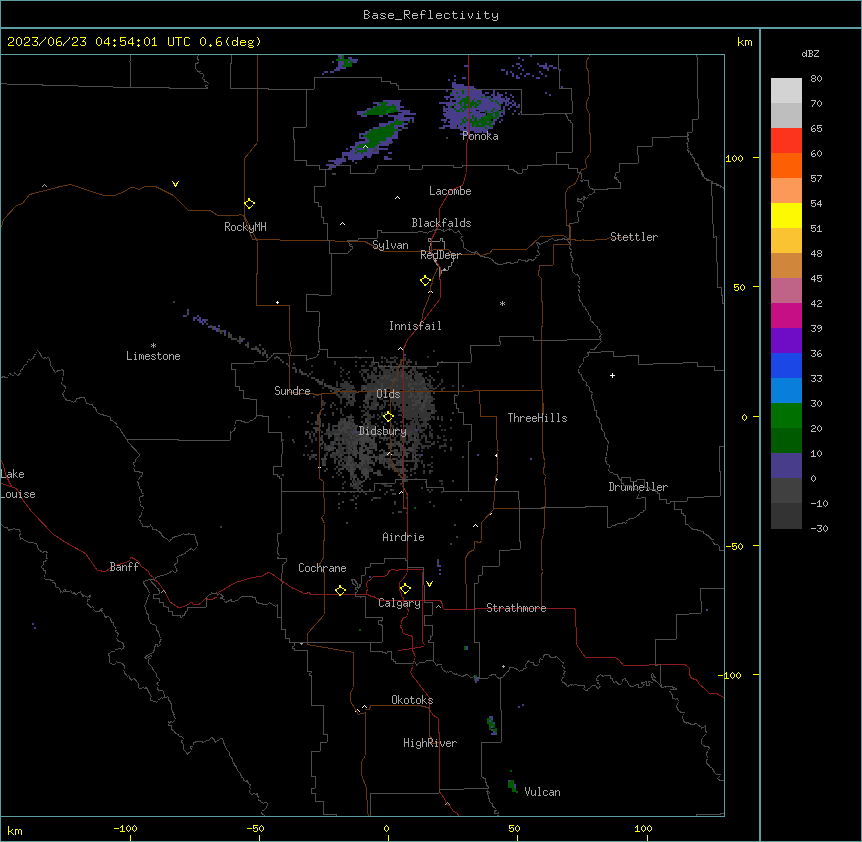The width and height of the screenshot is (862, 842).
Task: Click the yellow diamond marker above Calgary label
Action: tap(405, 589)
